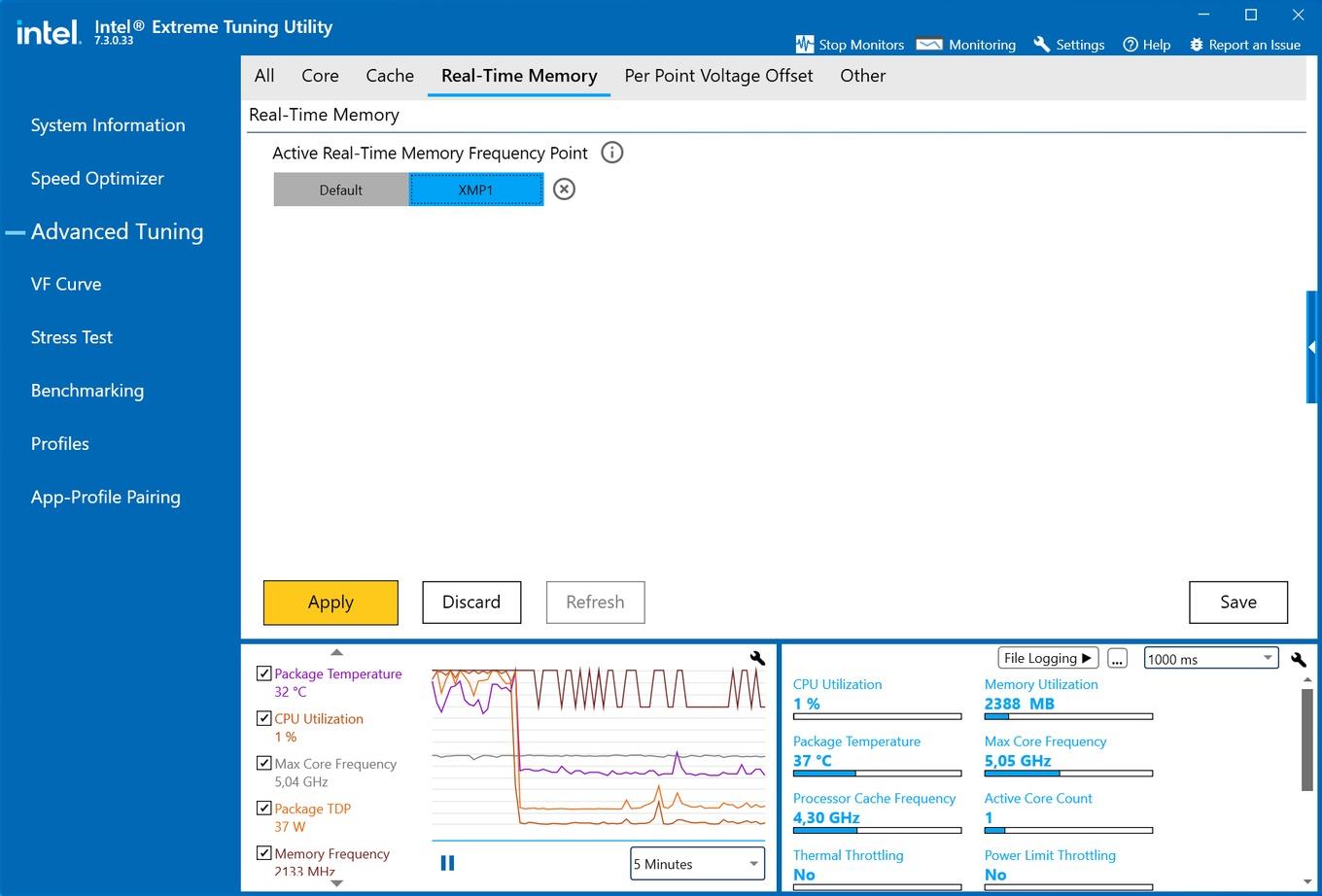This screenshot has height=896, width=1322.
Task: Open App-Profile Pairing in sidebar
Action: point(106,497)
